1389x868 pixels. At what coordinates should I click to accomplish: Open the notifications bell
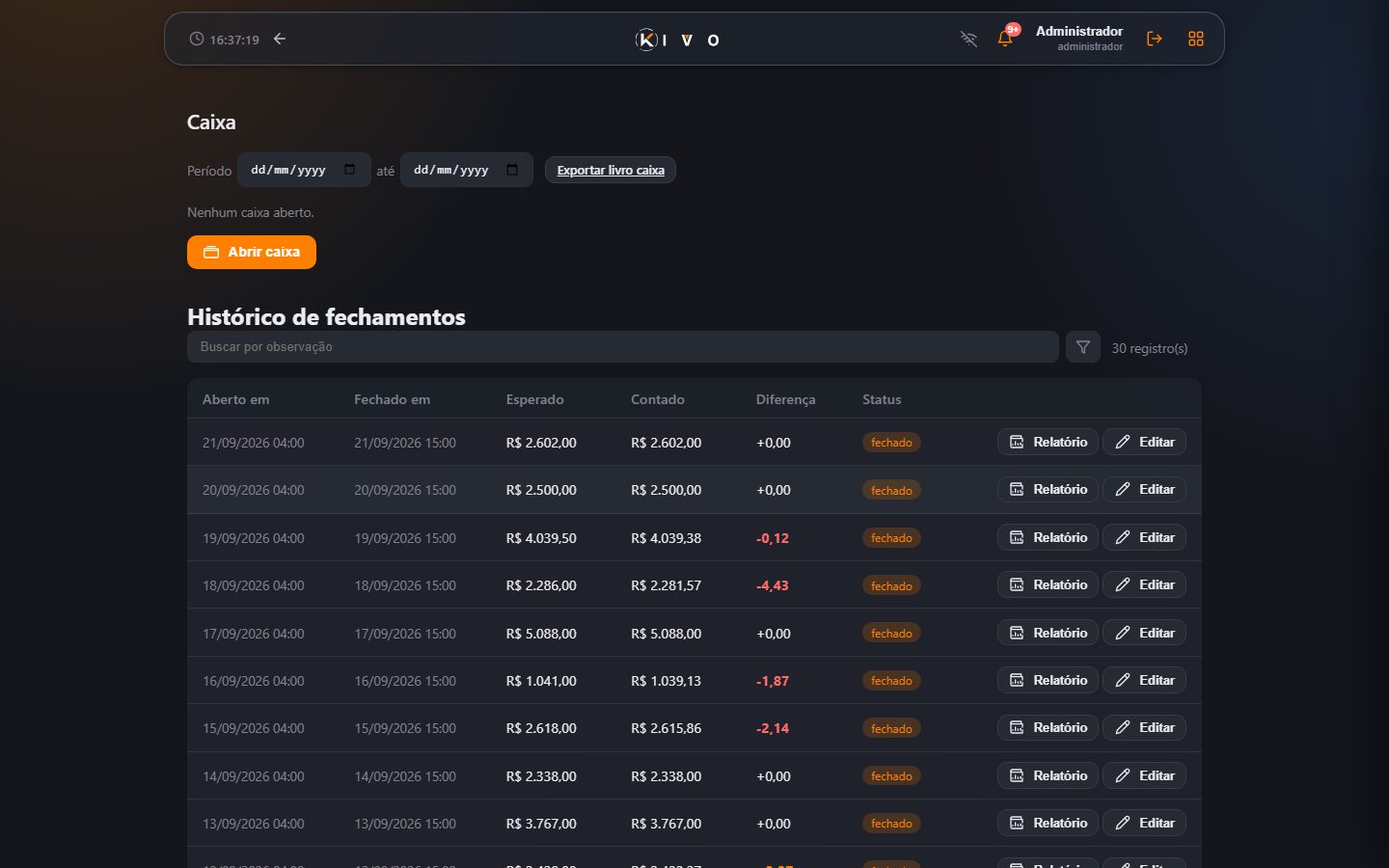(1005, 39)
